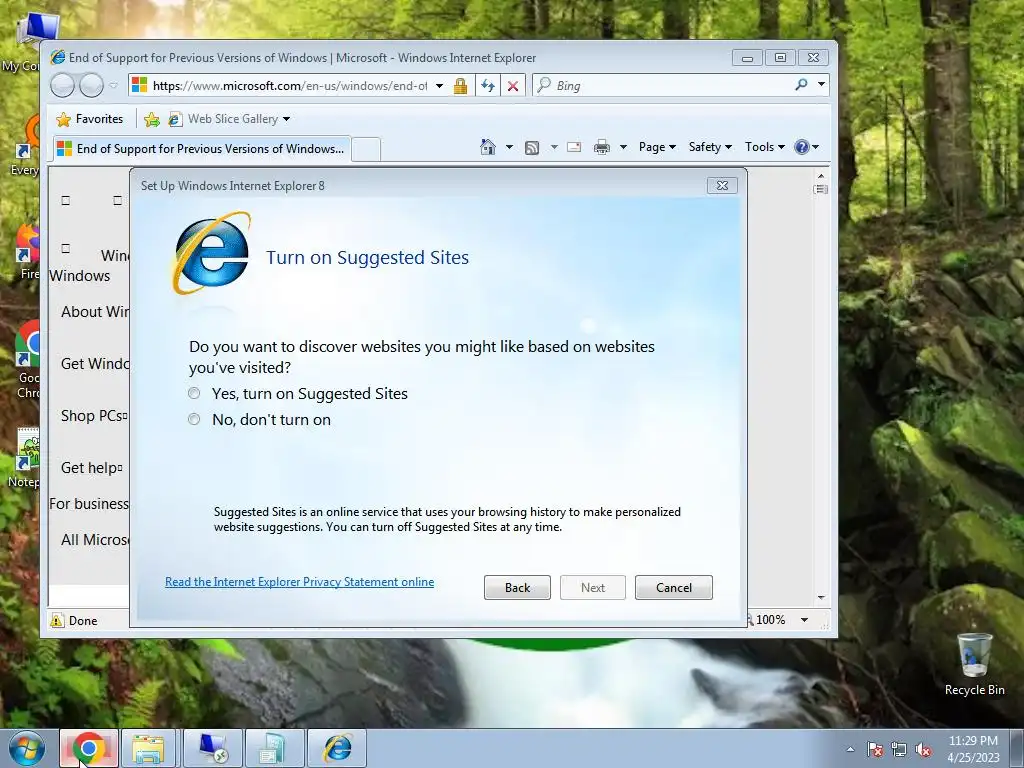This screenshot has width=1024, height=768.
Task: Click the warning icon in status bar
Action: click(57, 620)
